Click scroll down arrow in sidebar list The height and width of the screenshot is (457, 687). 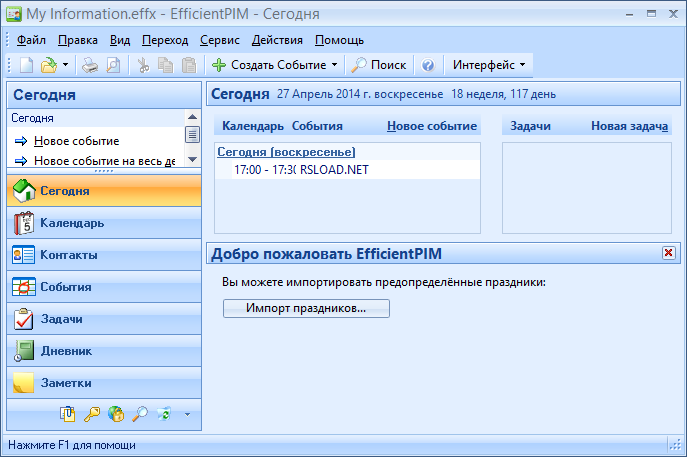point(192,159)
